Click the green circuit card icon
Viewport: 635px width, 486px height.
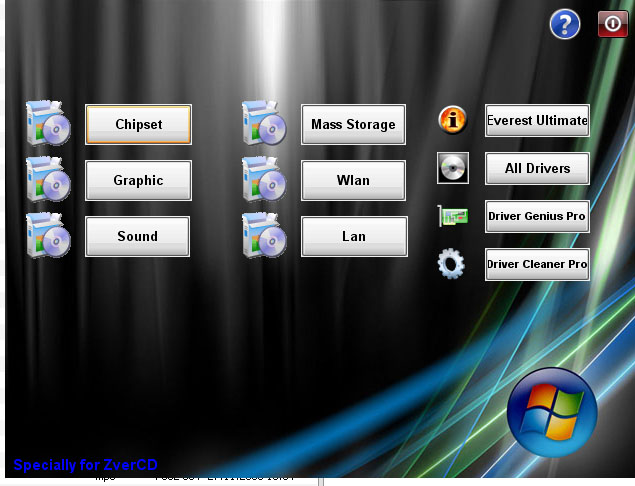pos(453,216)
